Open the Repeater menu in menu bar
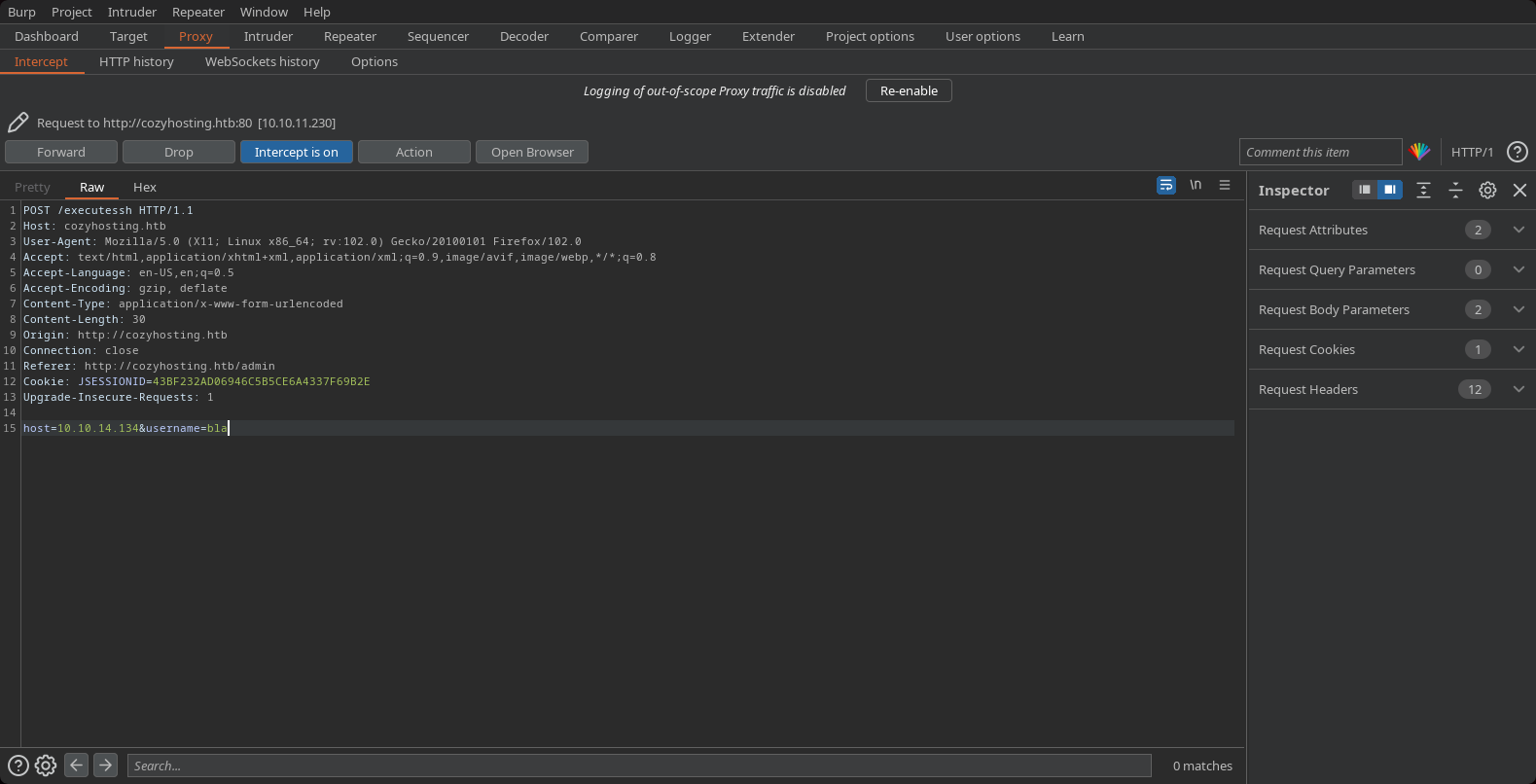1536x784 pixels. coord(198,12)
